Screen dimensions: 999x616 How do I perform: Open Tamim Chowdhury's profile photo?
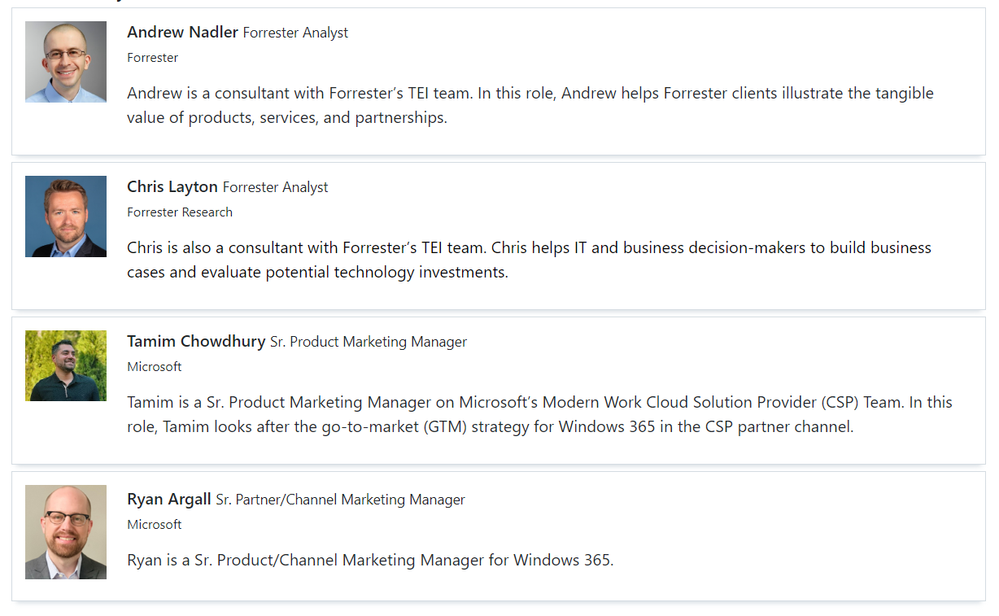coord(66,366)
